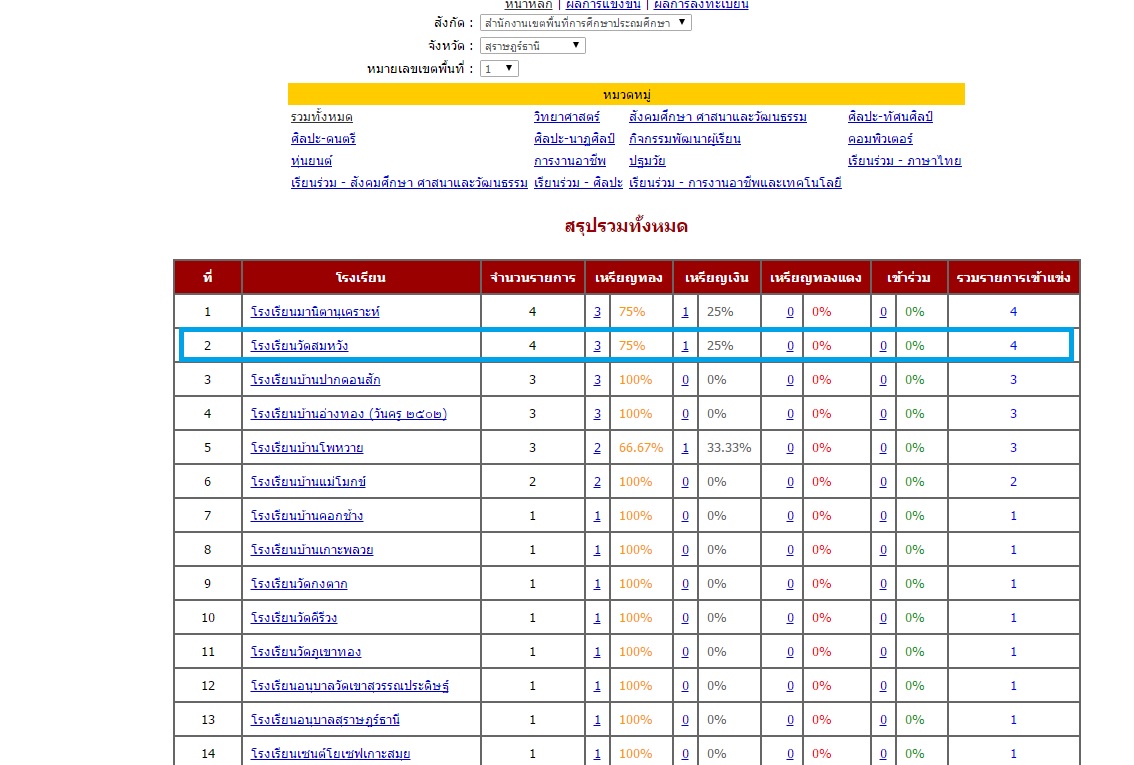
Task: Select the รวมทั้งหมด category link
Action: click(x=321, y=117)
